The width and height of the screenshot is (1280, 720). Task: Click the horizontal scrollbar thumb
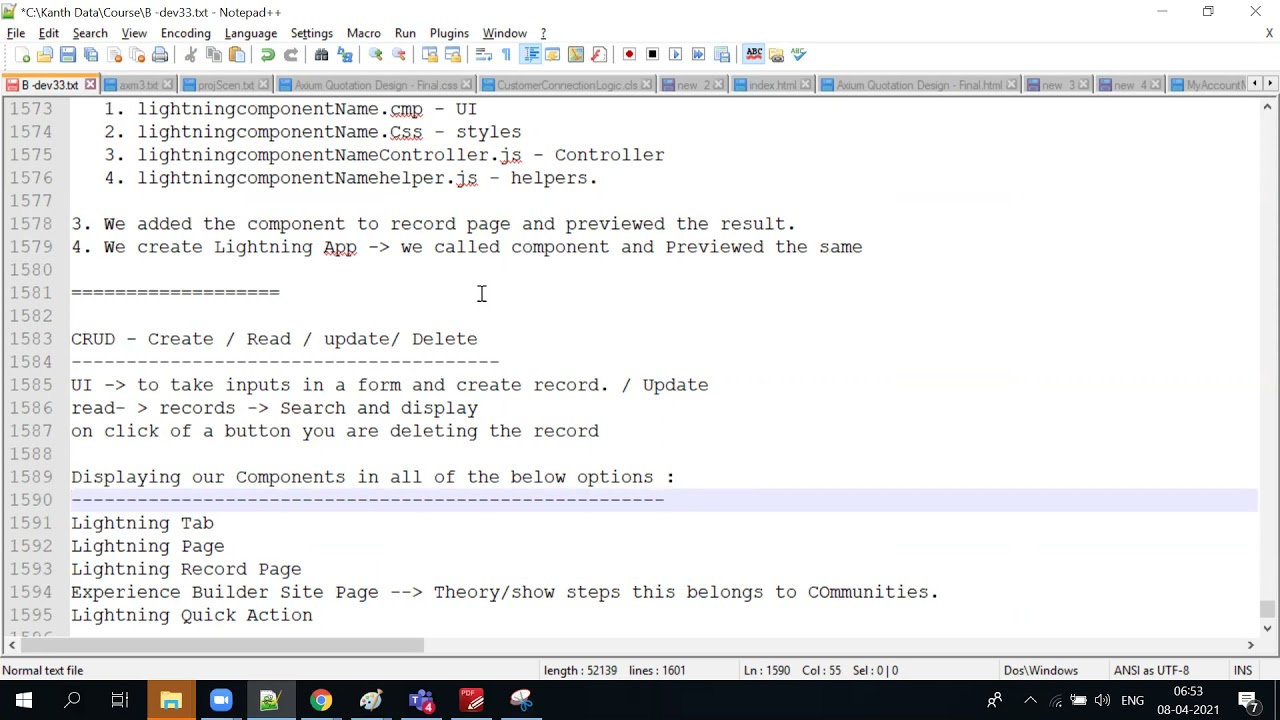coord(224,645)
